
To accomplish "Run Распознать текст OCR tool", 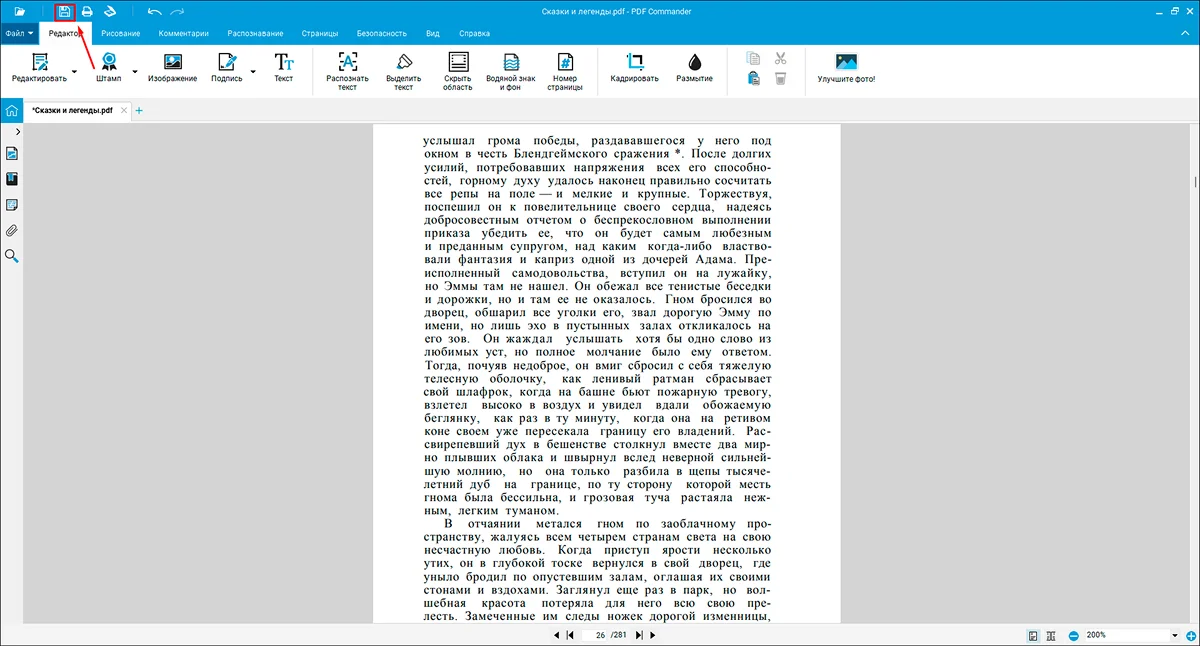I will [347, 72].
